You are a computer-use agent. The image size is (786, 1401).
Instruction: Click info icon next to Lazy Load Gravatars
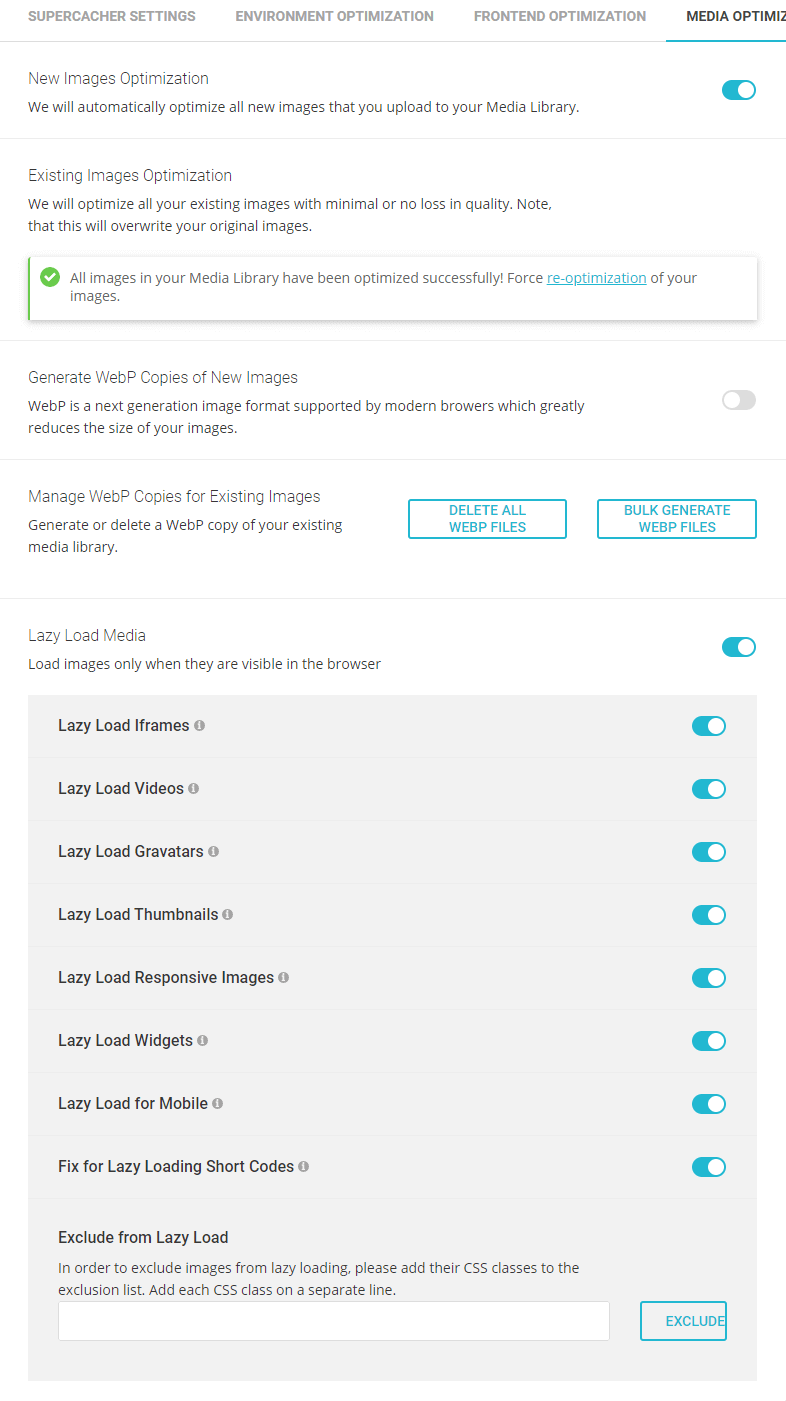(x=213, y=852)
